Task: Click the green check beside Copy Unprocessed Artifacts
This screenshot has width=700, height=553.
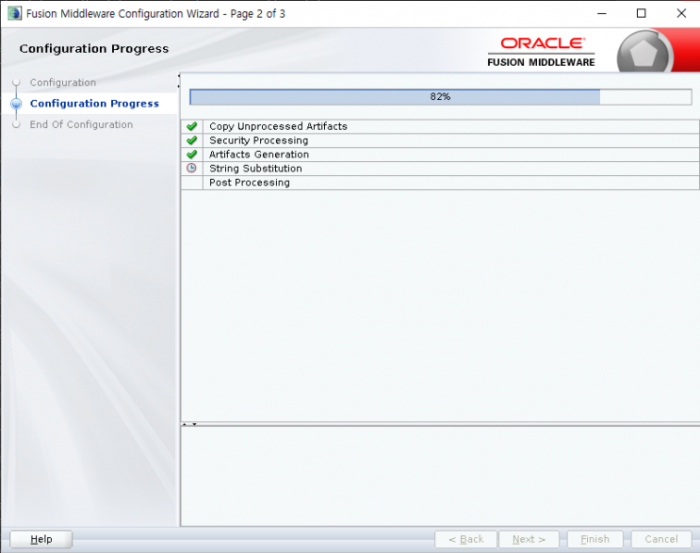Action: click(x=192, y=126)
